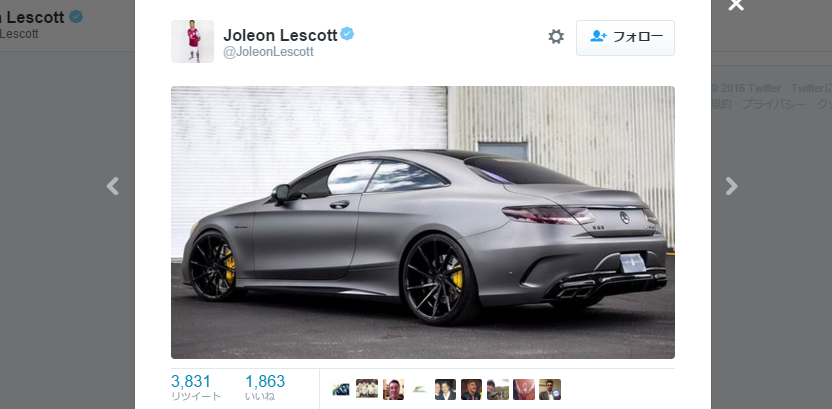View the 1,863 likes list
This screenshot has height=409, width=832.
point(265,387)
